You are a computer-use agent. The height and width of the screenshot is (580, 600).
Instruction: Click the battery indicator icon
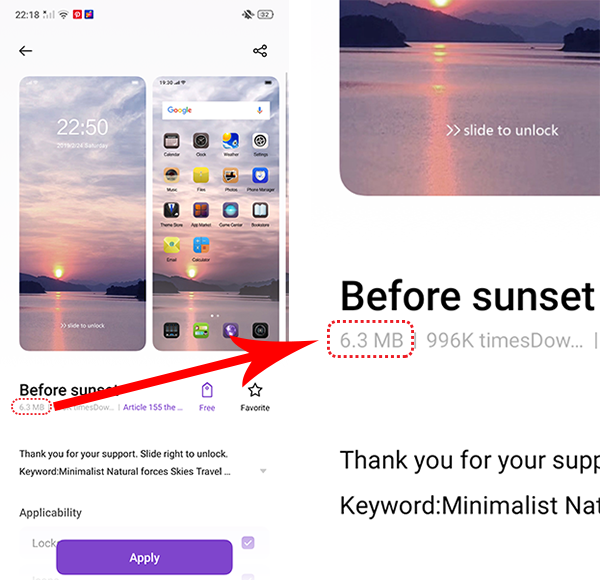coord(265,15)
